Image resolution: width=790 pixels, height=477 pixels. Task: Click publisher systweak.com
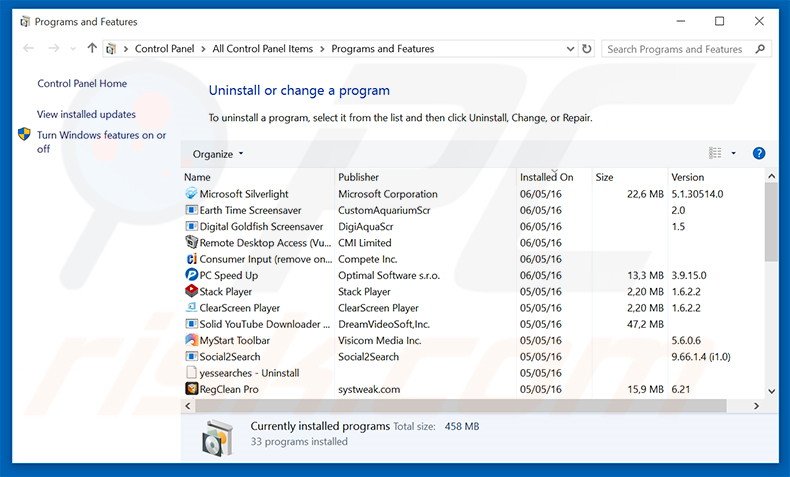coord(369,389)
